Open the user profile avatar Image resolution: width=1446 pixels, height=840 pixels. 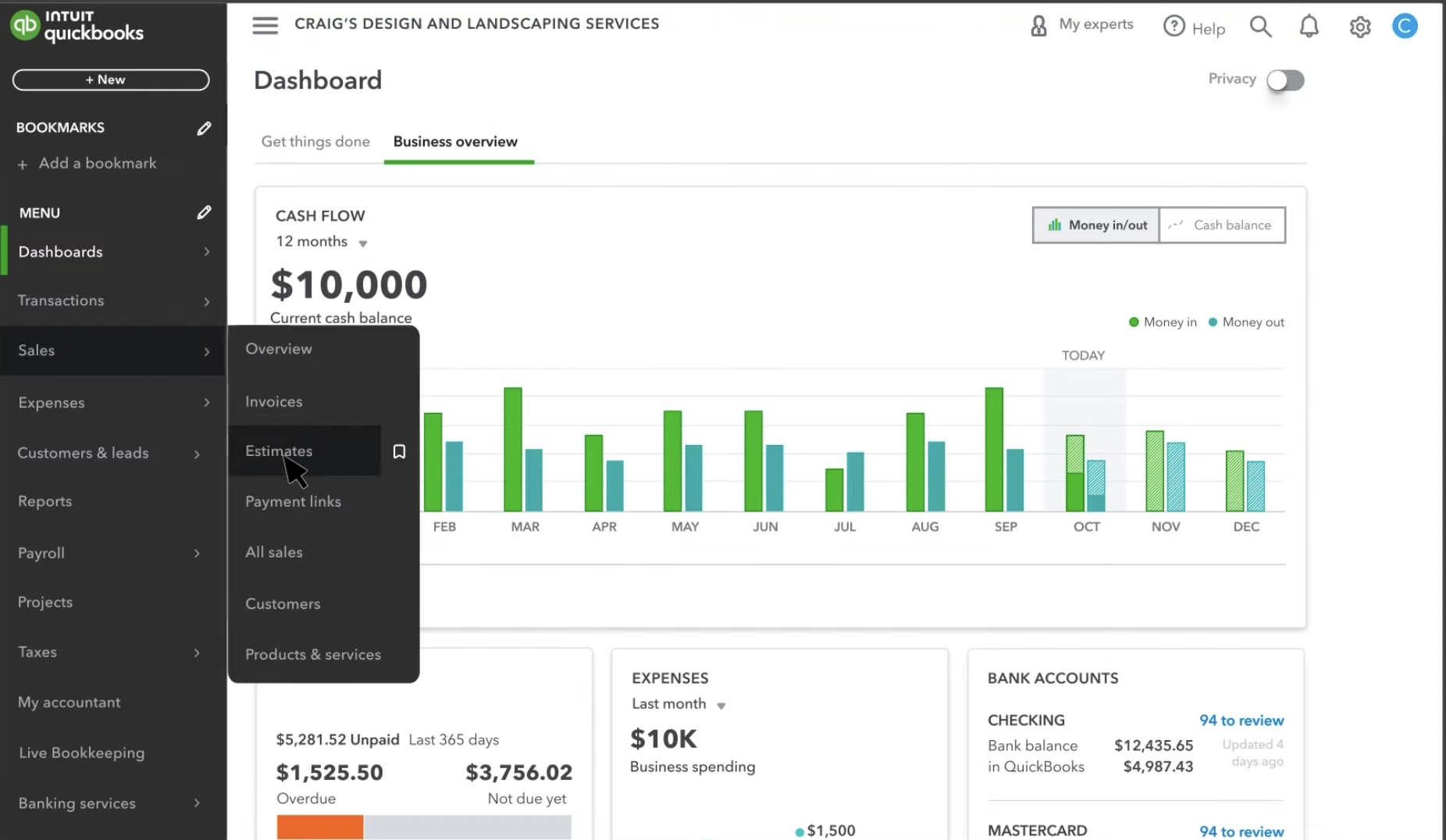[1404, 27]
